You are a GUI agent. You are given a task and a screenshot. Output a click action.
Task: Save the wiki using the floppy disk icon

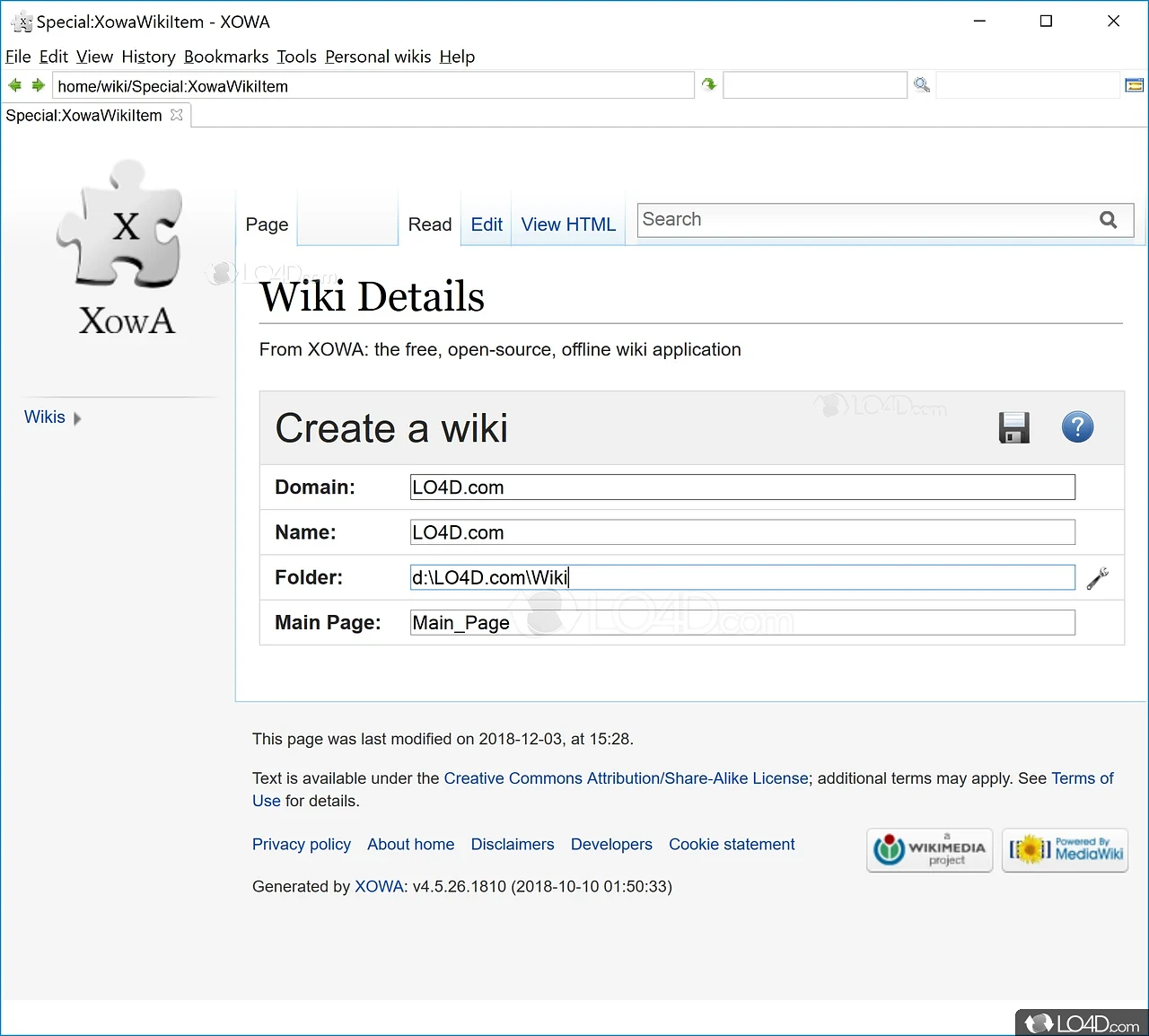point(1013,428)
